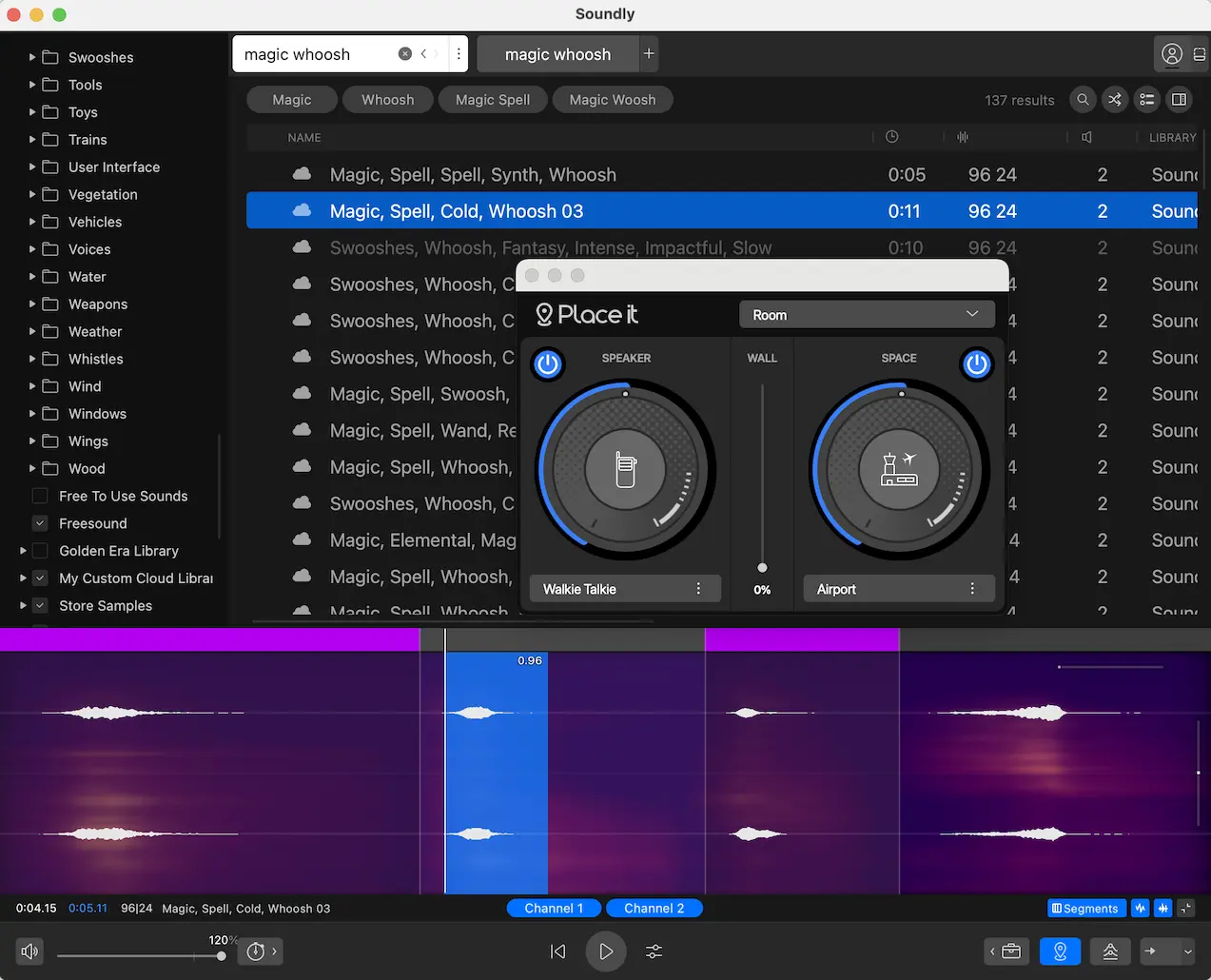
Task: Open the list view options icon
Action: pos(1147,99)
